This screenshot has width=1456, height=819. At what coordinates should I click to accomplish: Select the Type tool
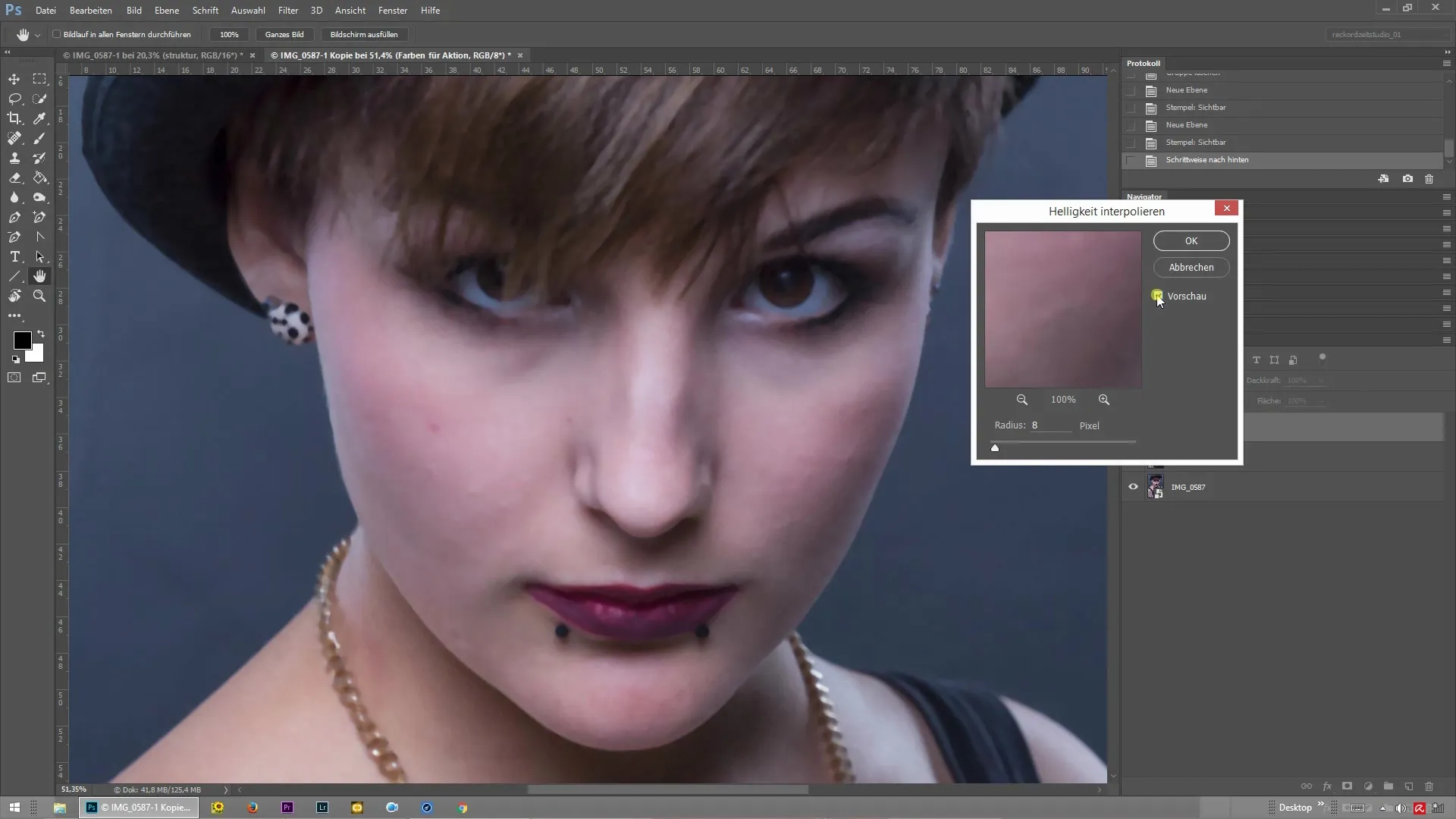(14, 256)
